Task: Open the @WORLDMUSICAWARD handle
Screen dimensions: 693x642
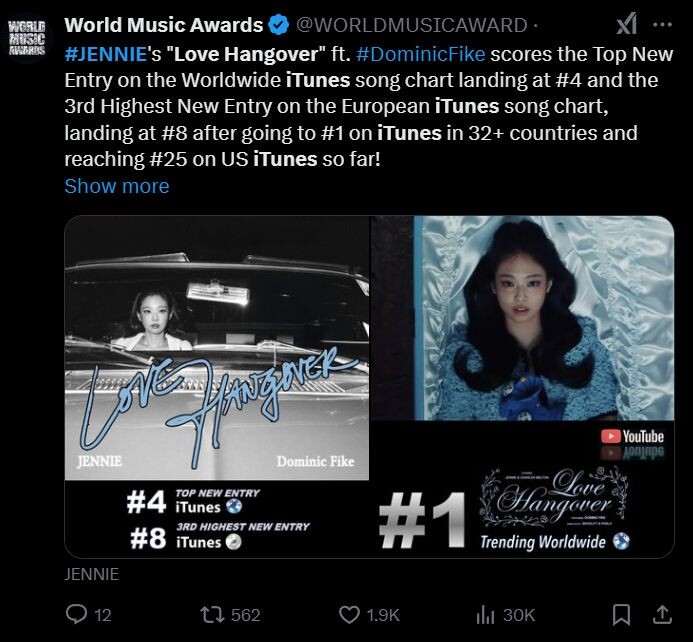Action: (x=411, y=25)
